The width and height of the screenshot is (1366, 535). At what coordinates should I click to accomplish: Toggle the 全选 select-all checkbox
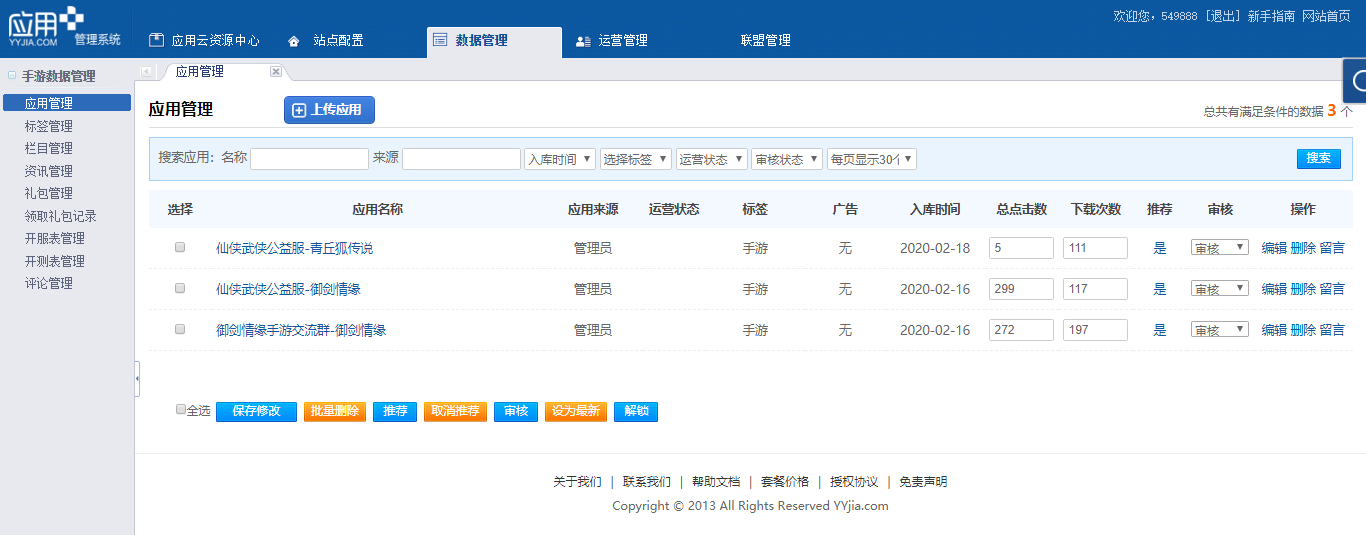pos(181,409)
